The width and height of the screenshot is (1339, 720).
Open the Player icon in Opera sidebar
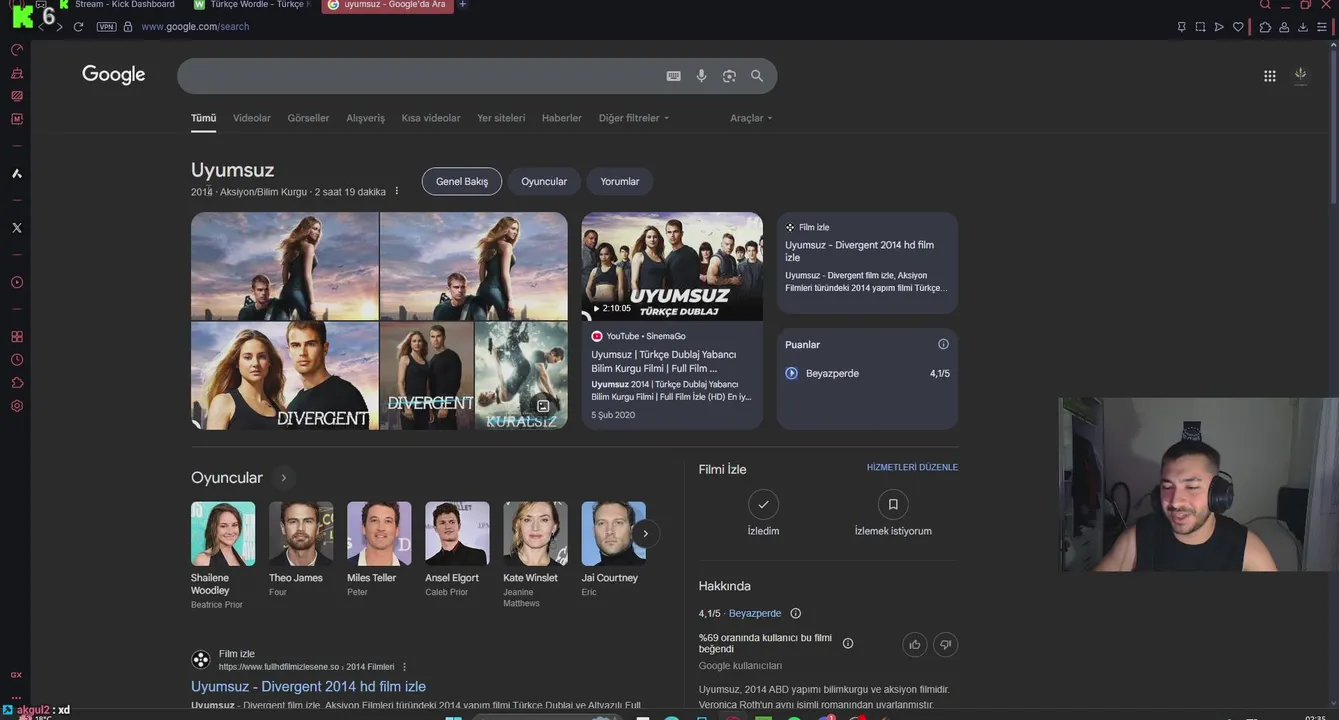[17, 282]
